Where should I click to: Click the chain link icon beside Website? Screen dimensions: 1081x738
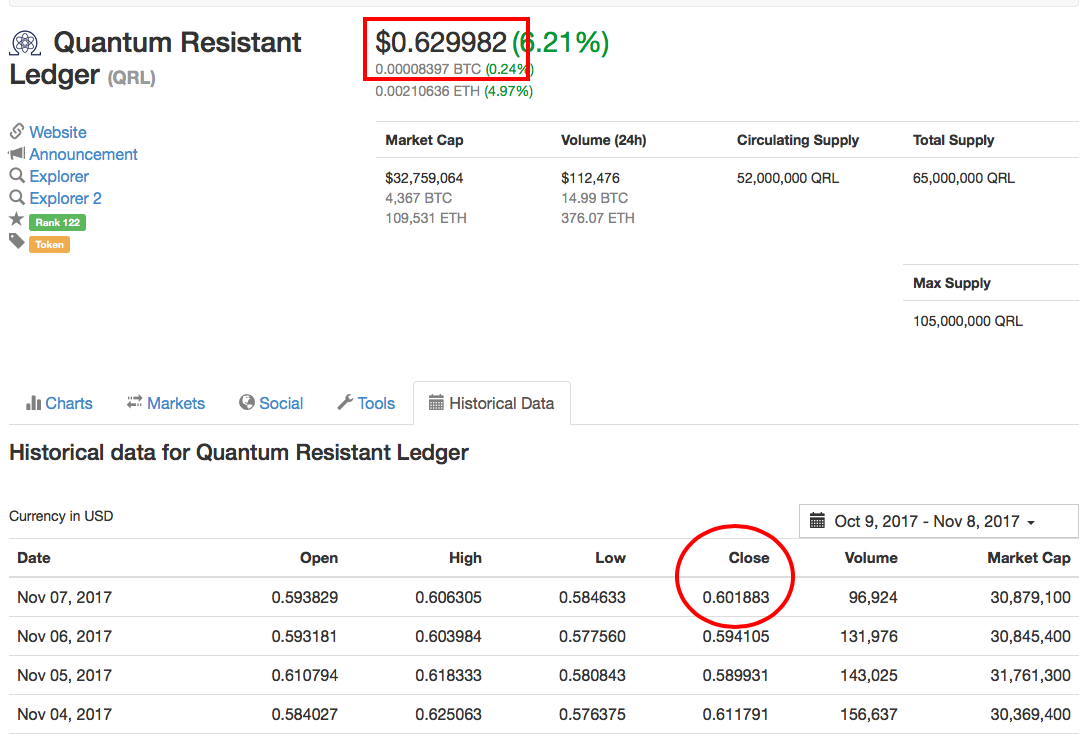[17, 131]
